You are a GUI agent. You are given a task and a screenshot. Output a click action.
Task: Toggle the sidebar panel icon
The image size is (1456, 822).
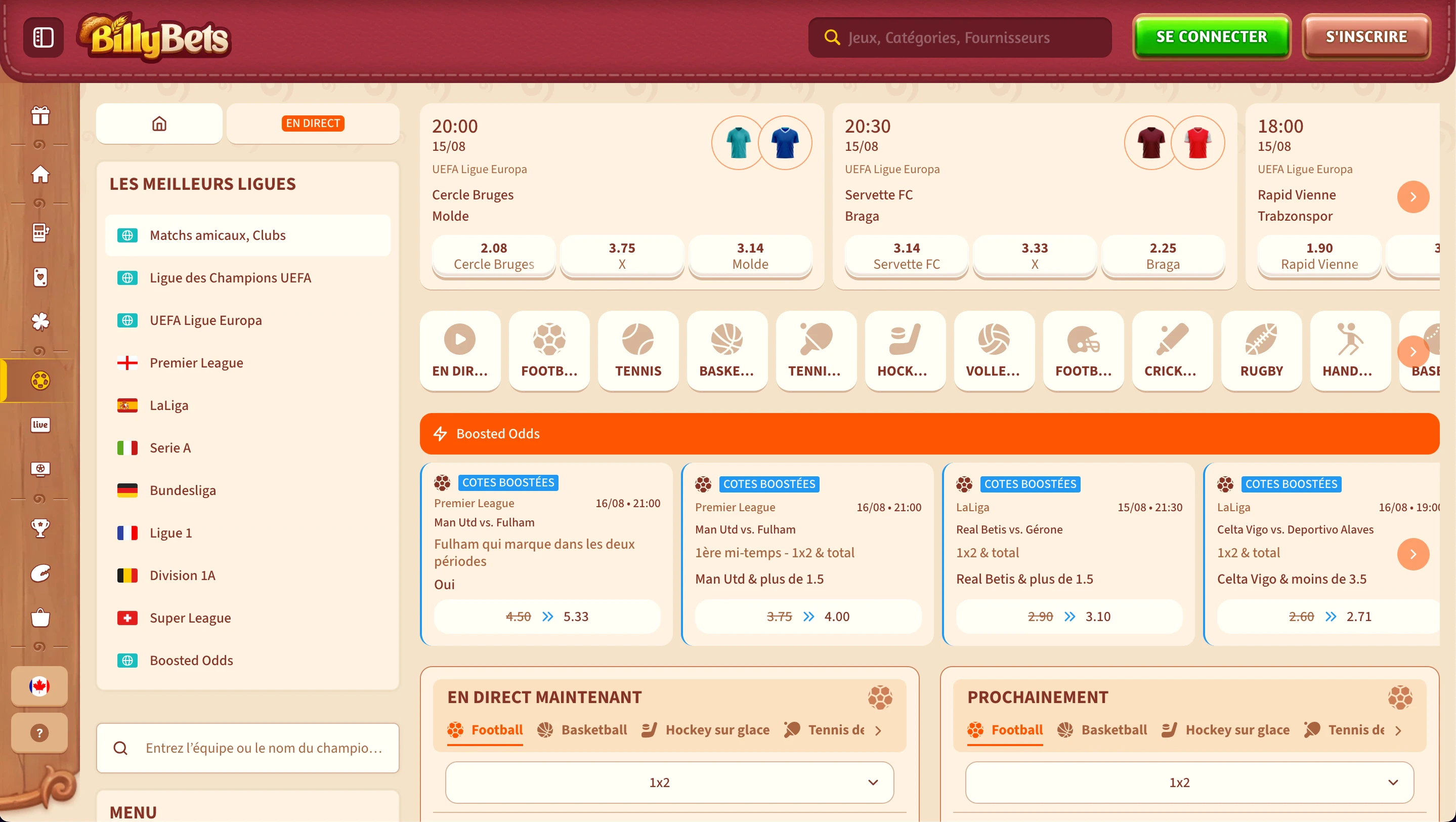43,37
